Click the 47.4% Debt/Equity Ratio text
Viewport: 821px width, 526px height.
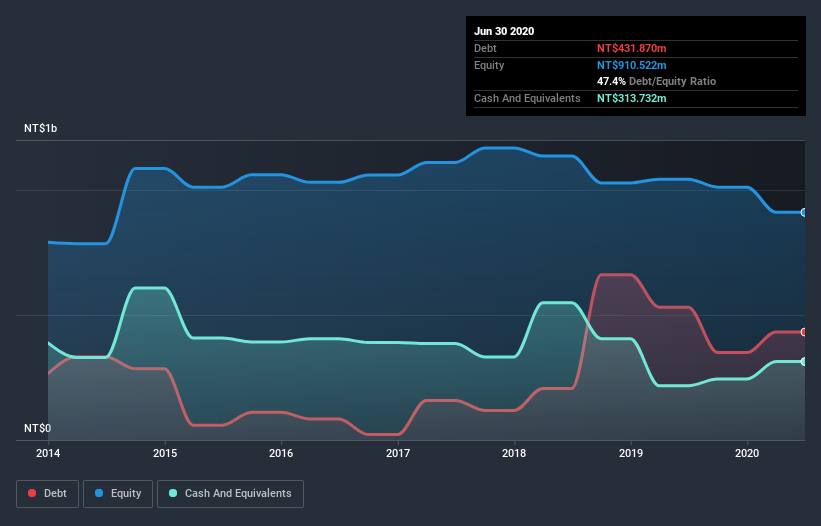657,81
